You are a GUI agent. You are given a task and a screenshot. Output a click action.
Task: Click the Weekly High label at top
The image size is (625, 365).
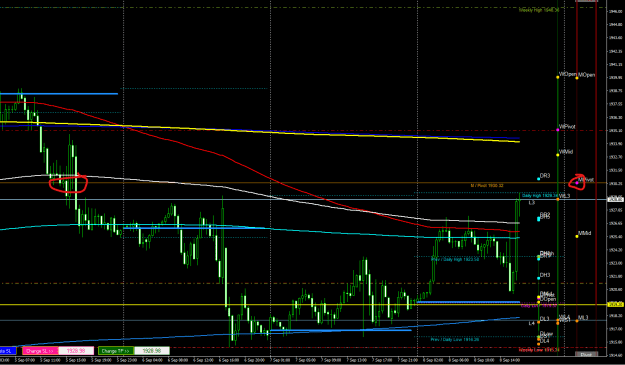(x=539, y=10)
